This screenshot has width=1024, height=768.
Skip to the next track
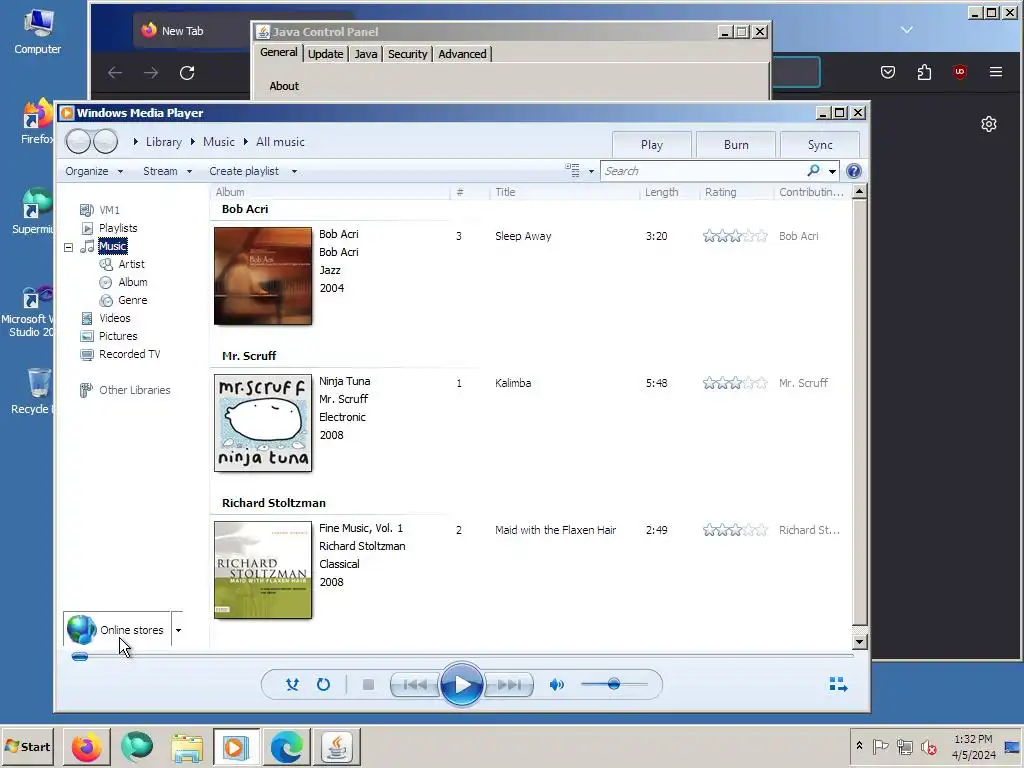point(509,684)
